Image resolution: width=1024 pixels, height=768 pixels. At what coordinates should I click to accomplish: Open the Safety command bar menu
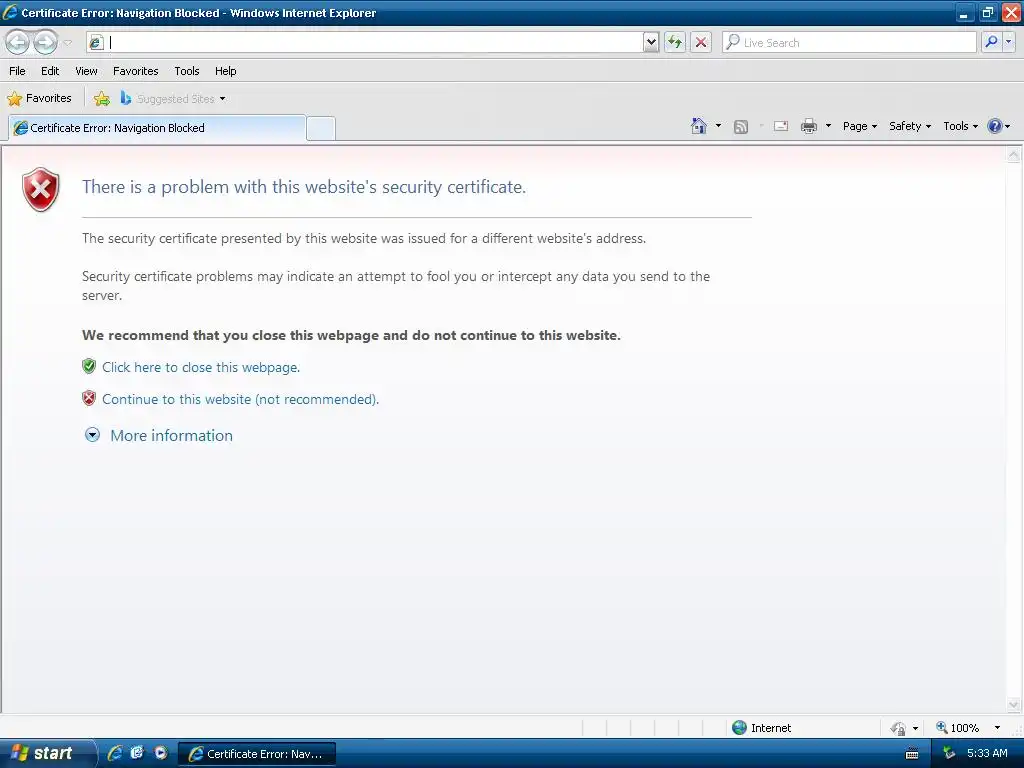(x=910, y=126)
